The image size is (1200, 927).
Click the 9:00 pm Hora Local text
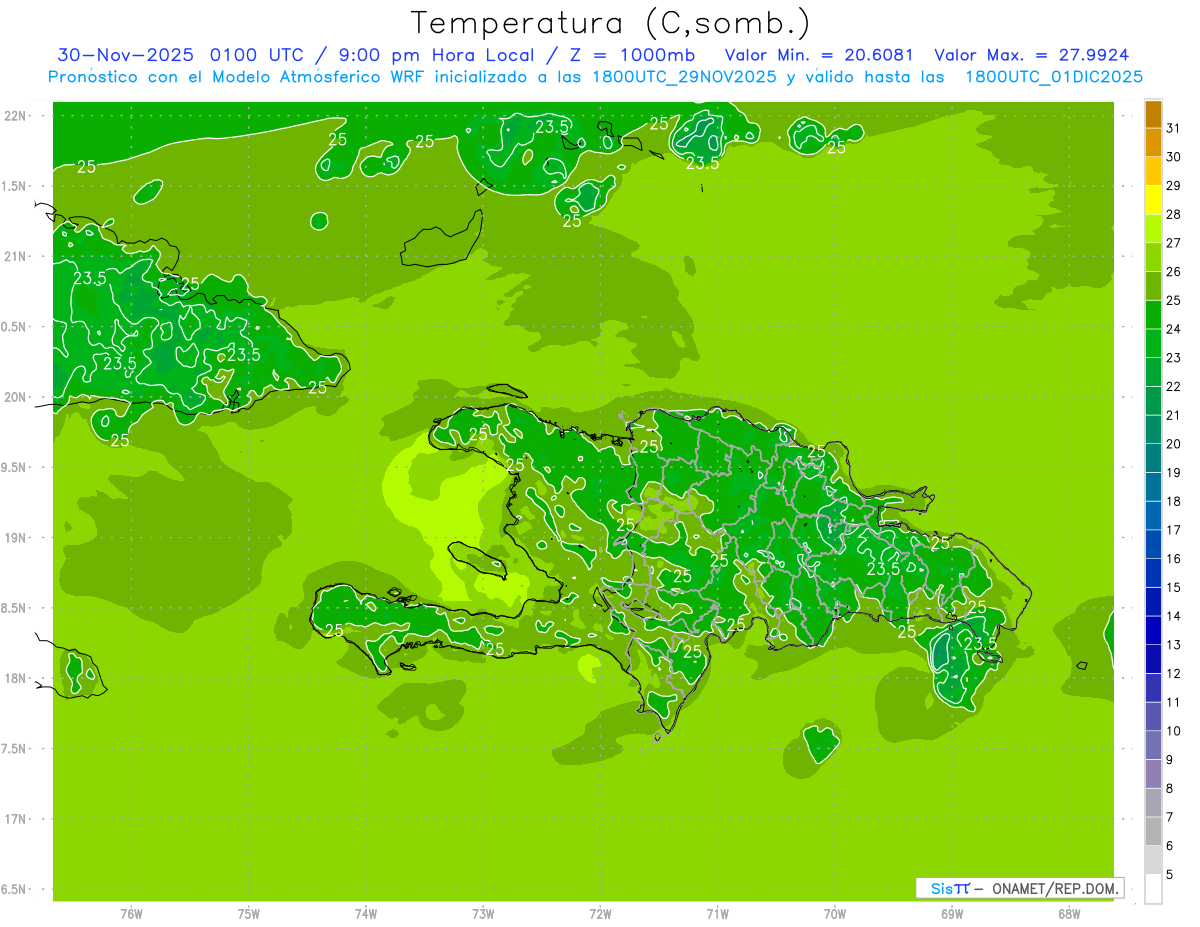(x=438, y=56)
